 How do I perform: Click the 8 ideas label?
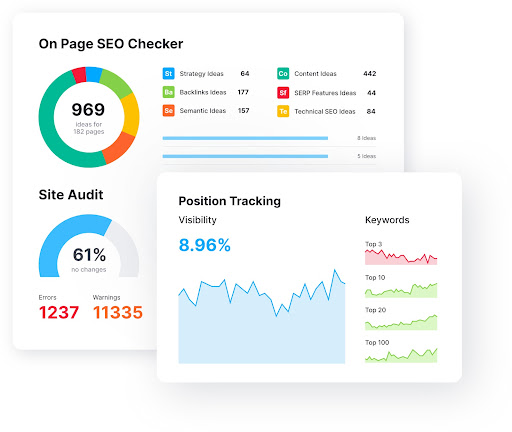(x=366, y=138)
